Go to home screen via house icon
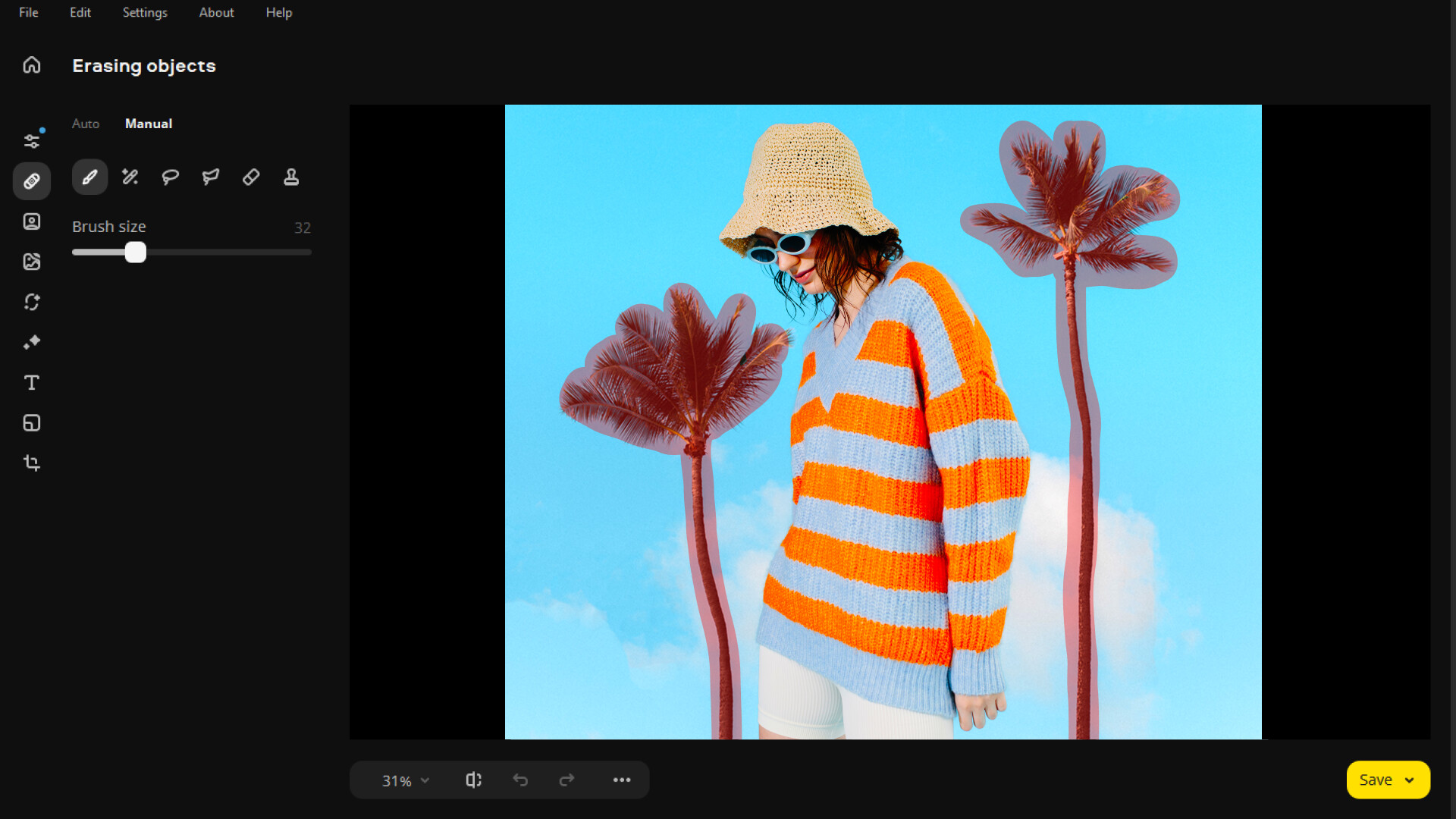This screenshot has height=819, width=1456. [x=31, y=65]
